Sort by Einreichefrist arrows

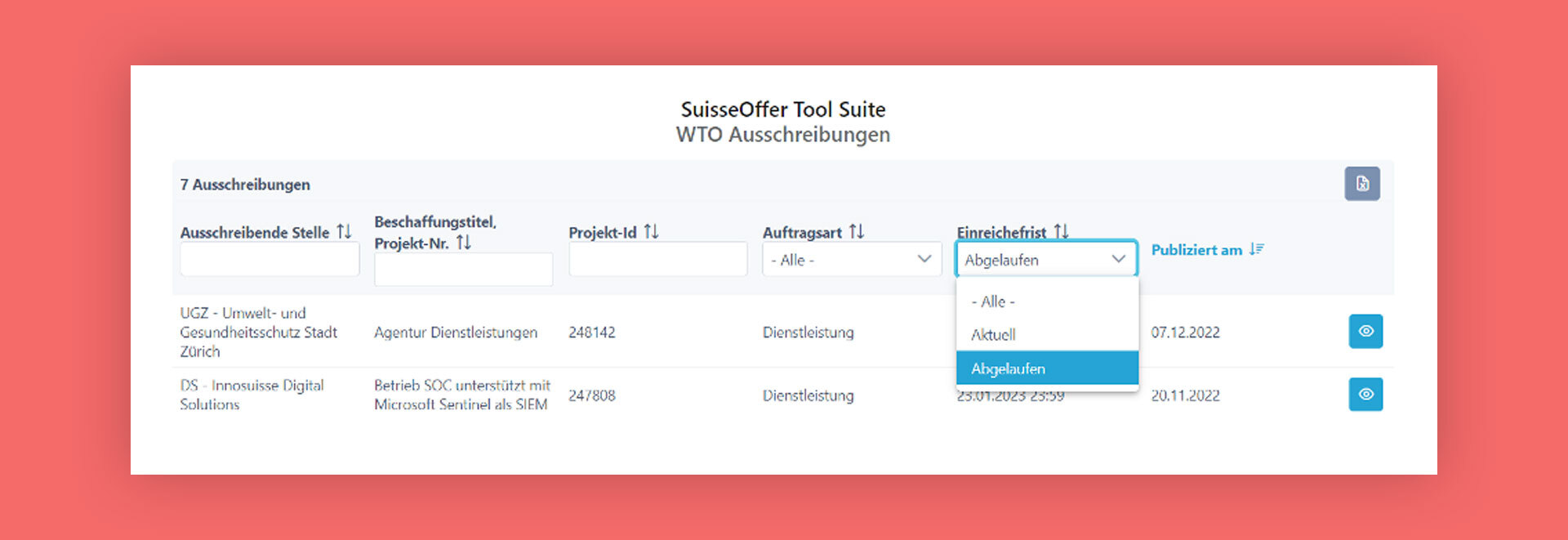click(x=1061, y=232)
